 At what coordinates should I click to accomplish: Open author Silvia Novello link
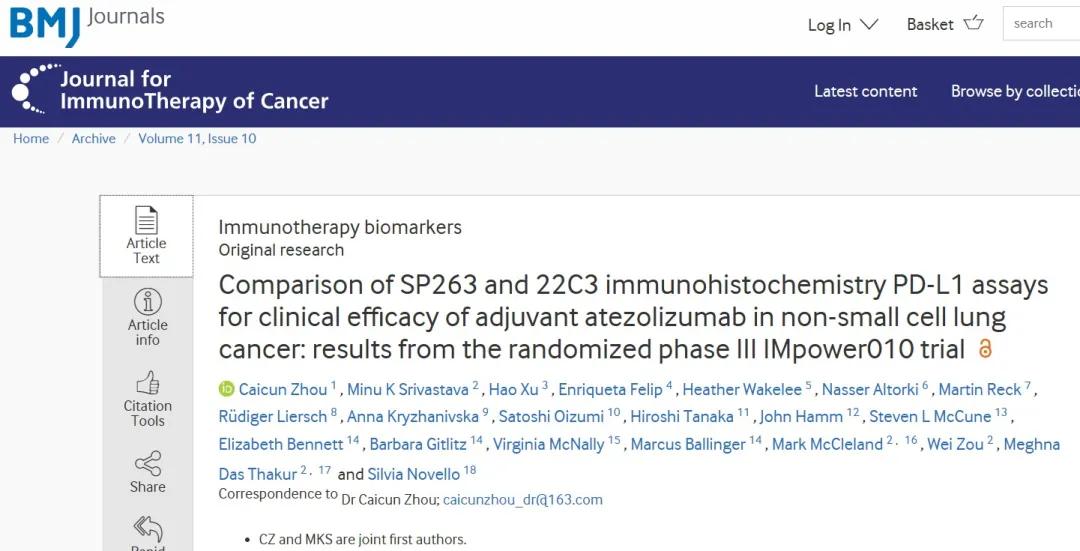(x=413, y=474)
